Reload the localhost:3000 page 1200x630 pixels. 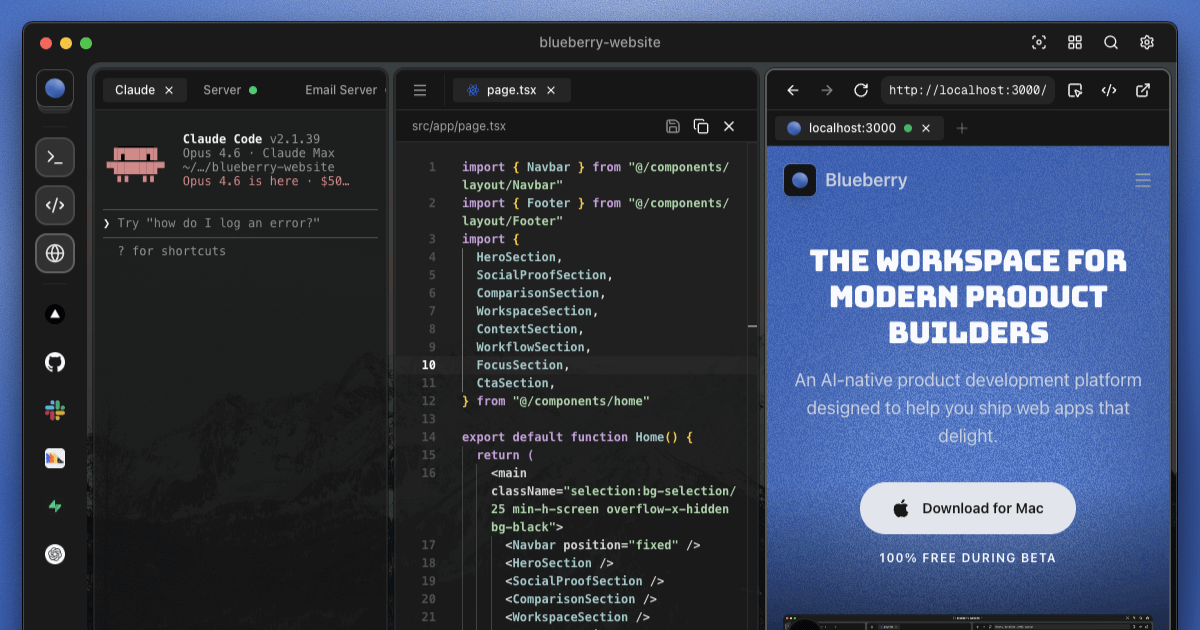[x=860, y=90]
